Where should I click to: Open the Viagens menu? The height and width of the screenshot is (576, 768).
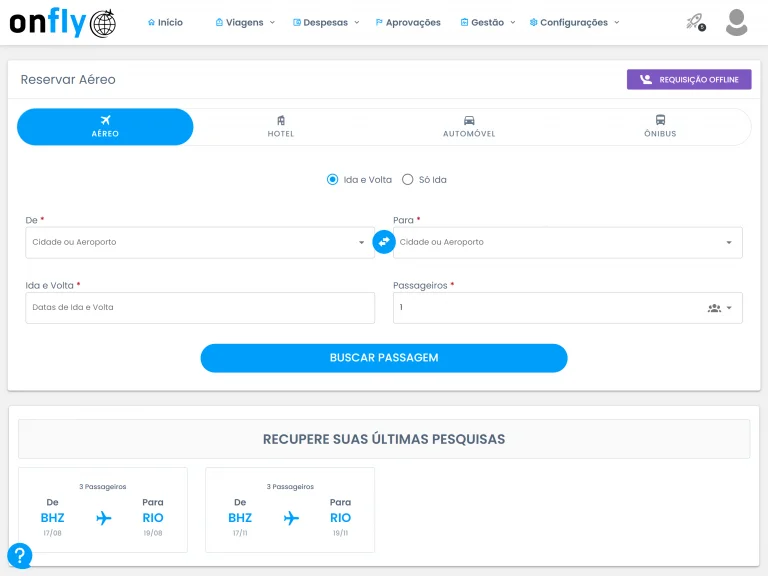245,23
